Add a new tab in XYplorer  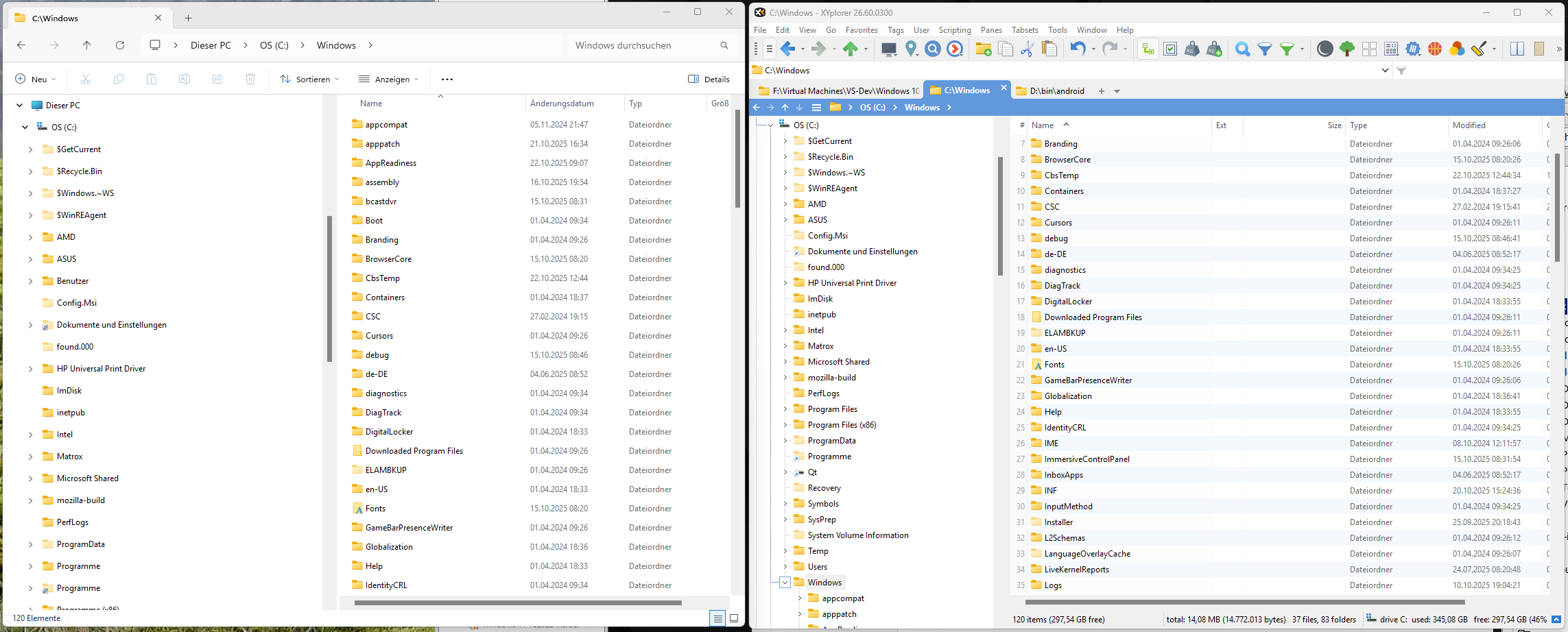pyautogui.click(x=1102, y=91)
